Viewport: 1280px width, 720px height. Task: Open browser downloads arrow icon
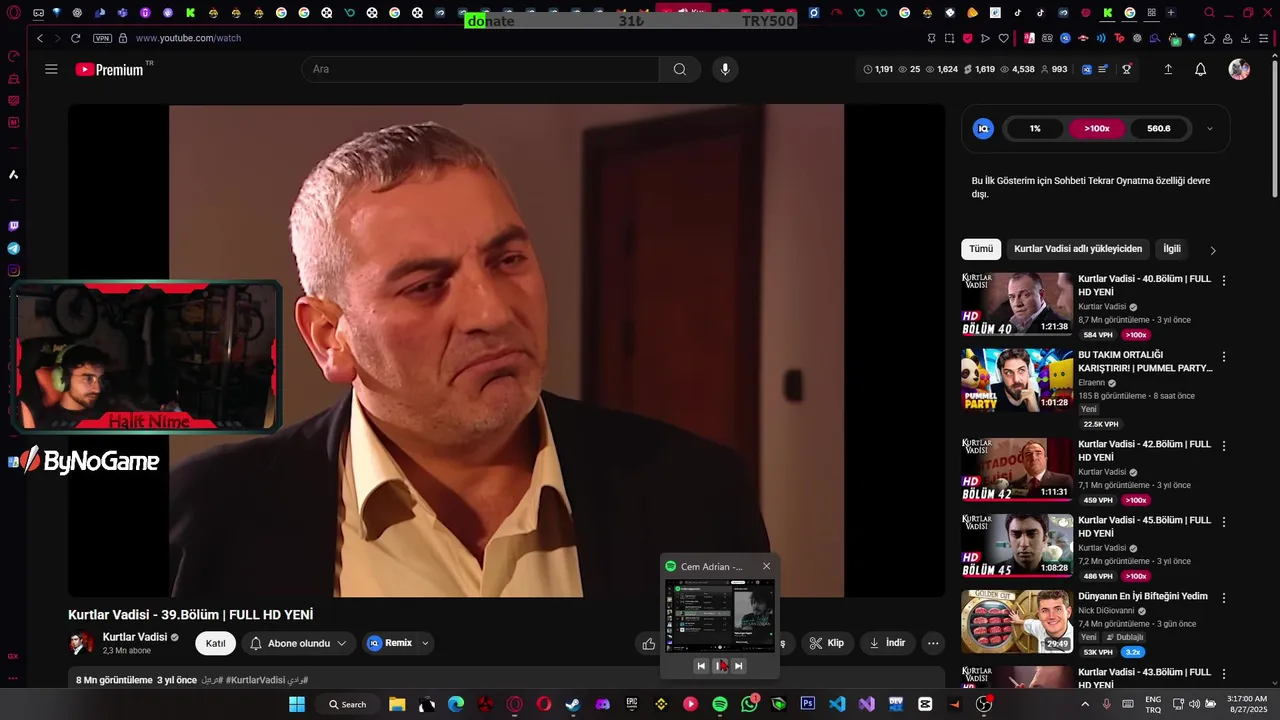[1246, 38]
